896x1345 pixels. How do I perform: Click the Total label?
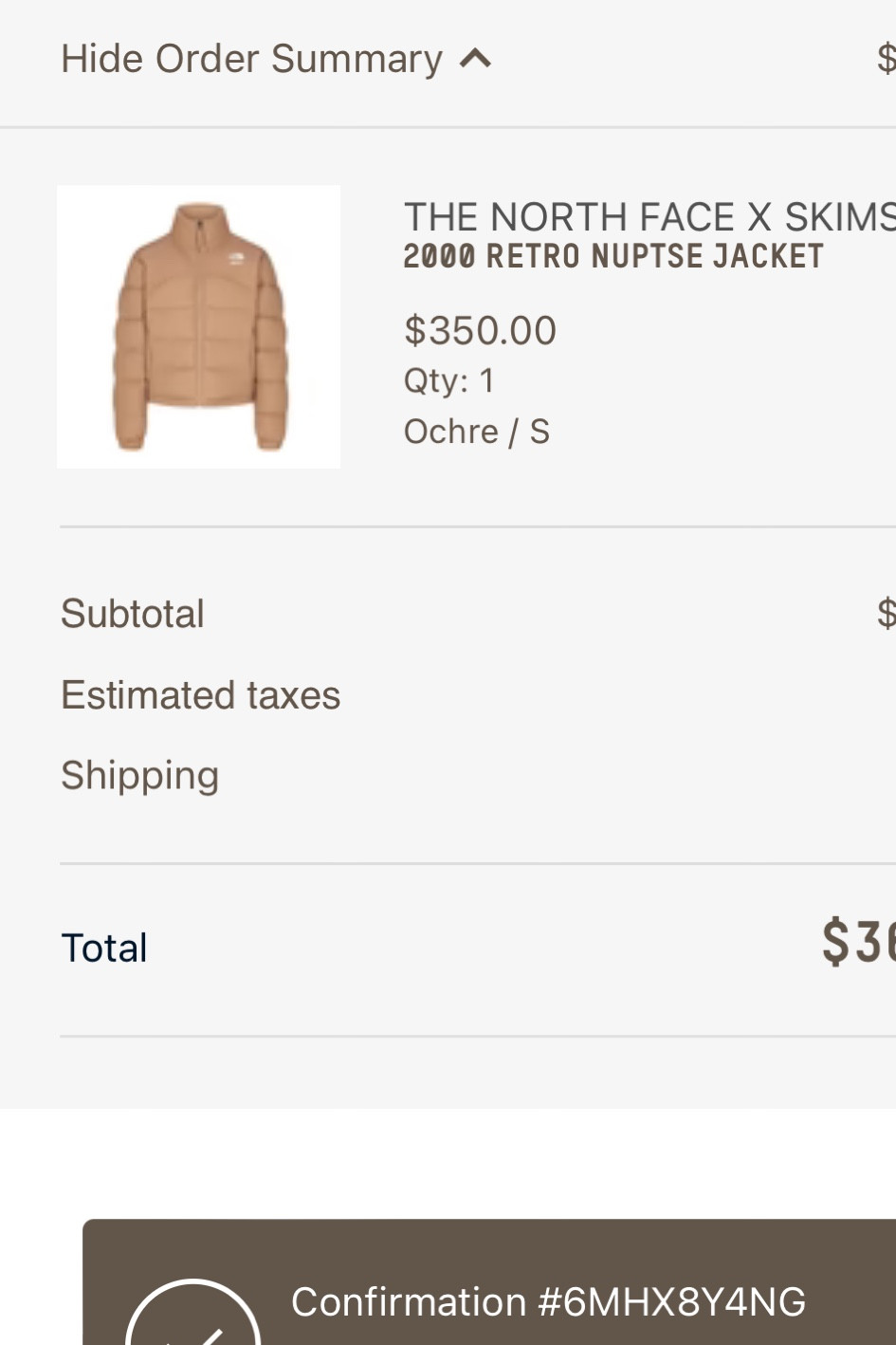point(104,948)
